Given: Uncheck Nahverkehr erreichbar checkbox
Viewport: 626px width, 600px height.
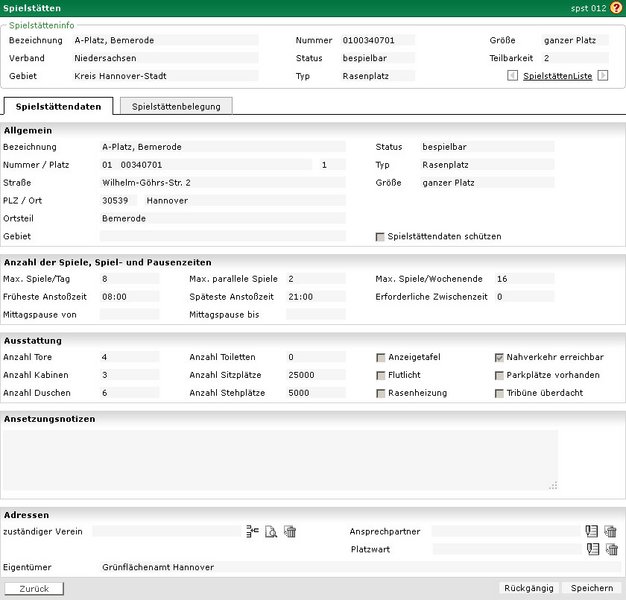Looking at the screenshot, I should coord(499,357).
